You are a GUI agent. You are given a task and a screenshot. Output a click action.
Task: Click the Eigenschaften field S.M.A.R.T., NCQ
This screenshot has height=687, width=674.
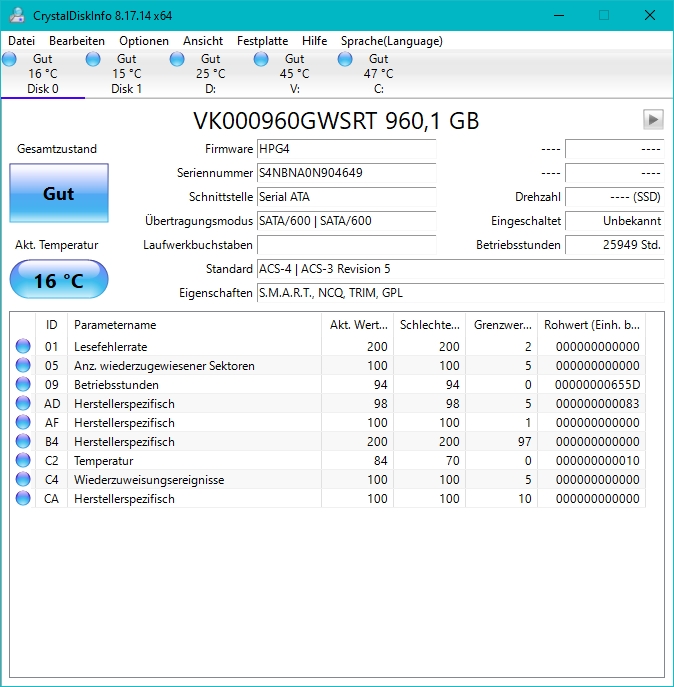click(x=461, y=293)
